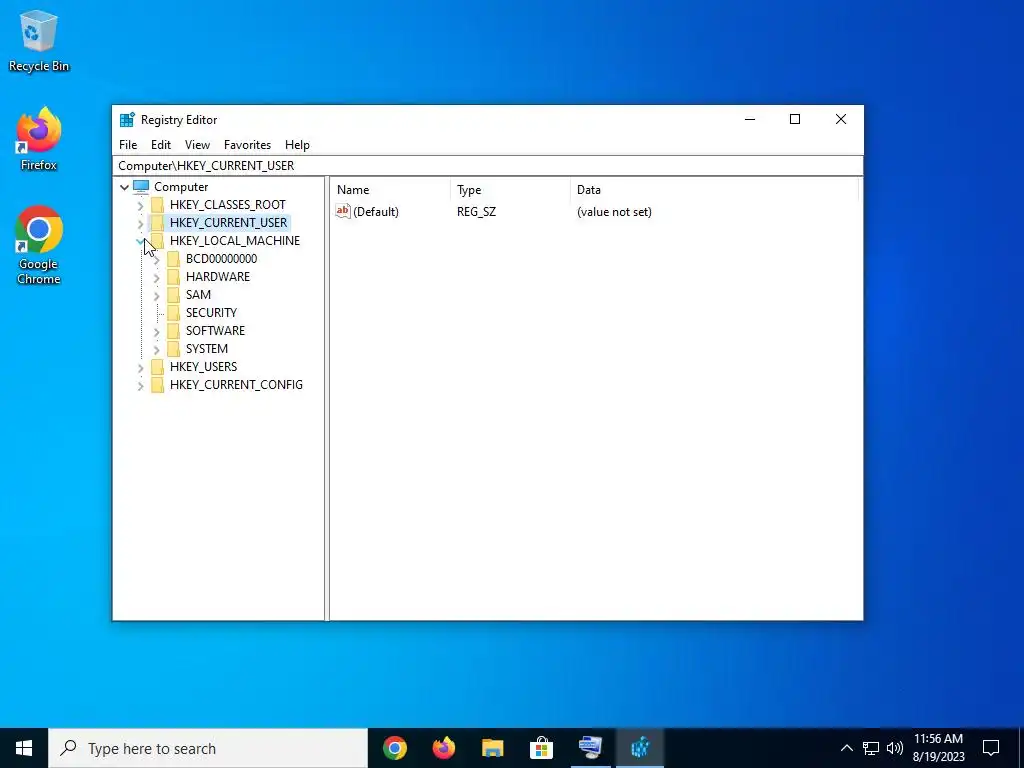1024x768 pixels.
Task: Click the HARDWARE folder icon
Action: 173,277
